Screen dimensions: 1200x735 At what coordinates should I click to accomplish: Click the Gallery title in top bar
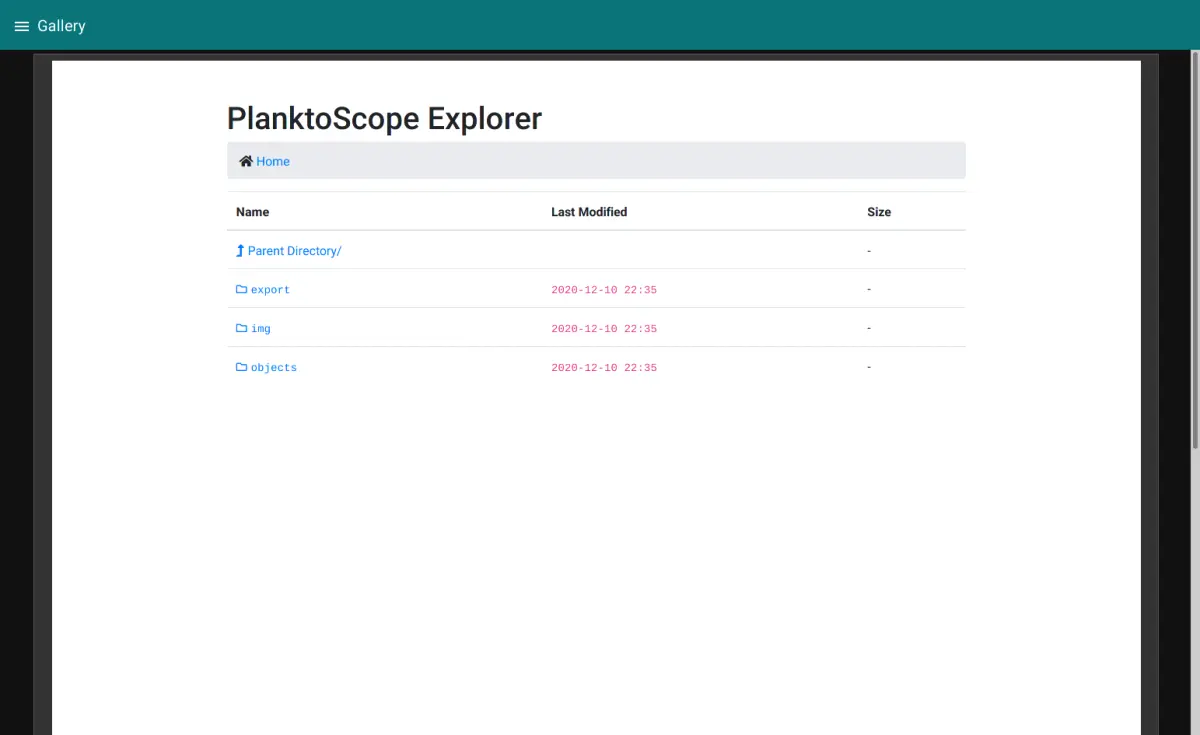pyautogui.click(x=61, y=26)
